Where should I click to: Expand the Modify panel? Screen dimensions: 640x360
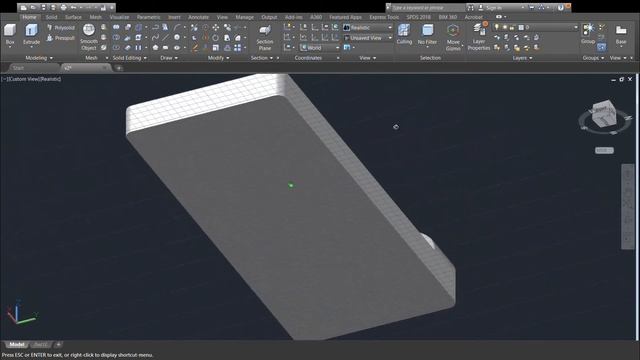tap(218, 58)
